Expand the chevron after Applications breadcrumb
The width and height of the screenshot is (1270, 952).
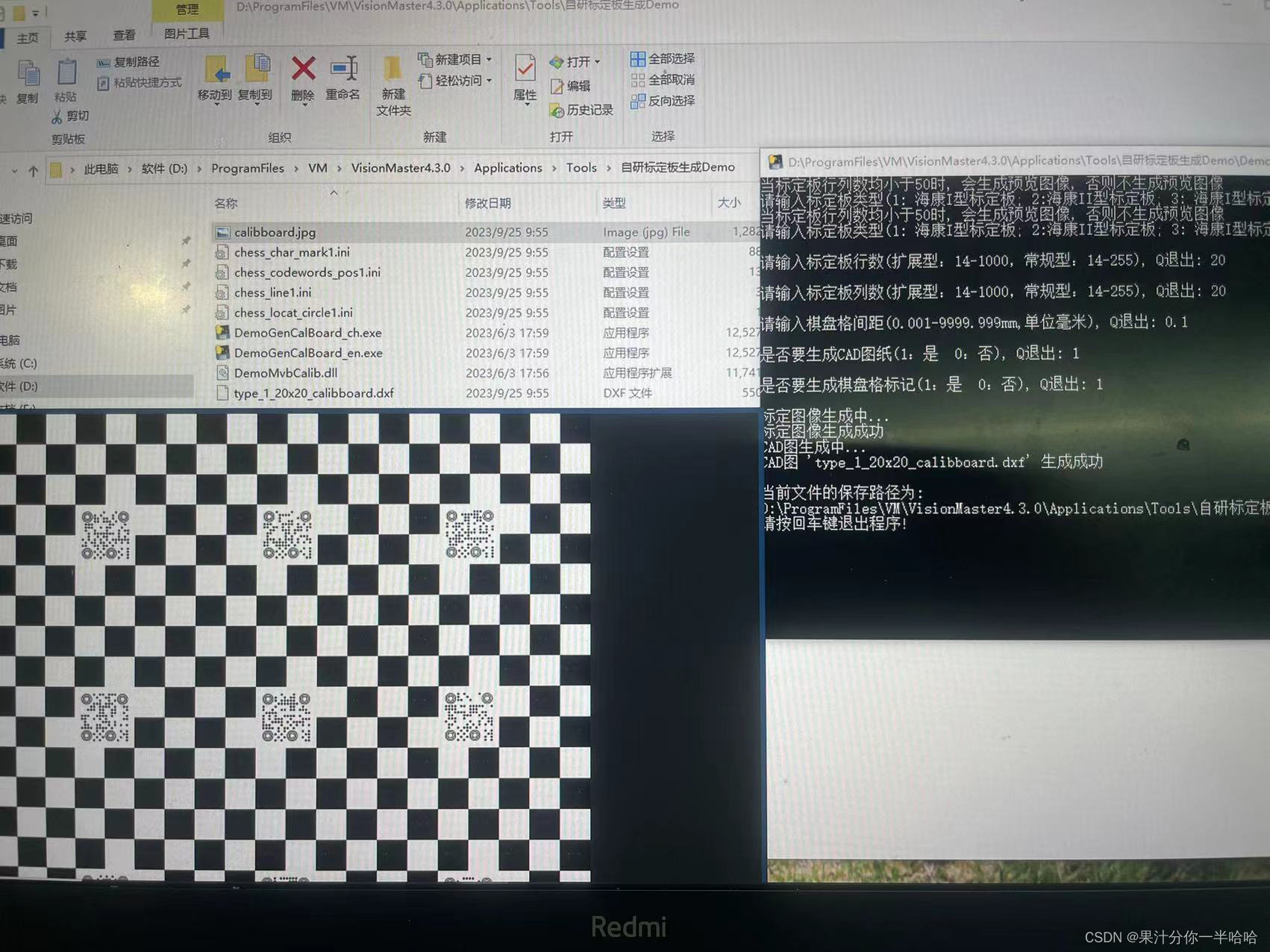554,168
